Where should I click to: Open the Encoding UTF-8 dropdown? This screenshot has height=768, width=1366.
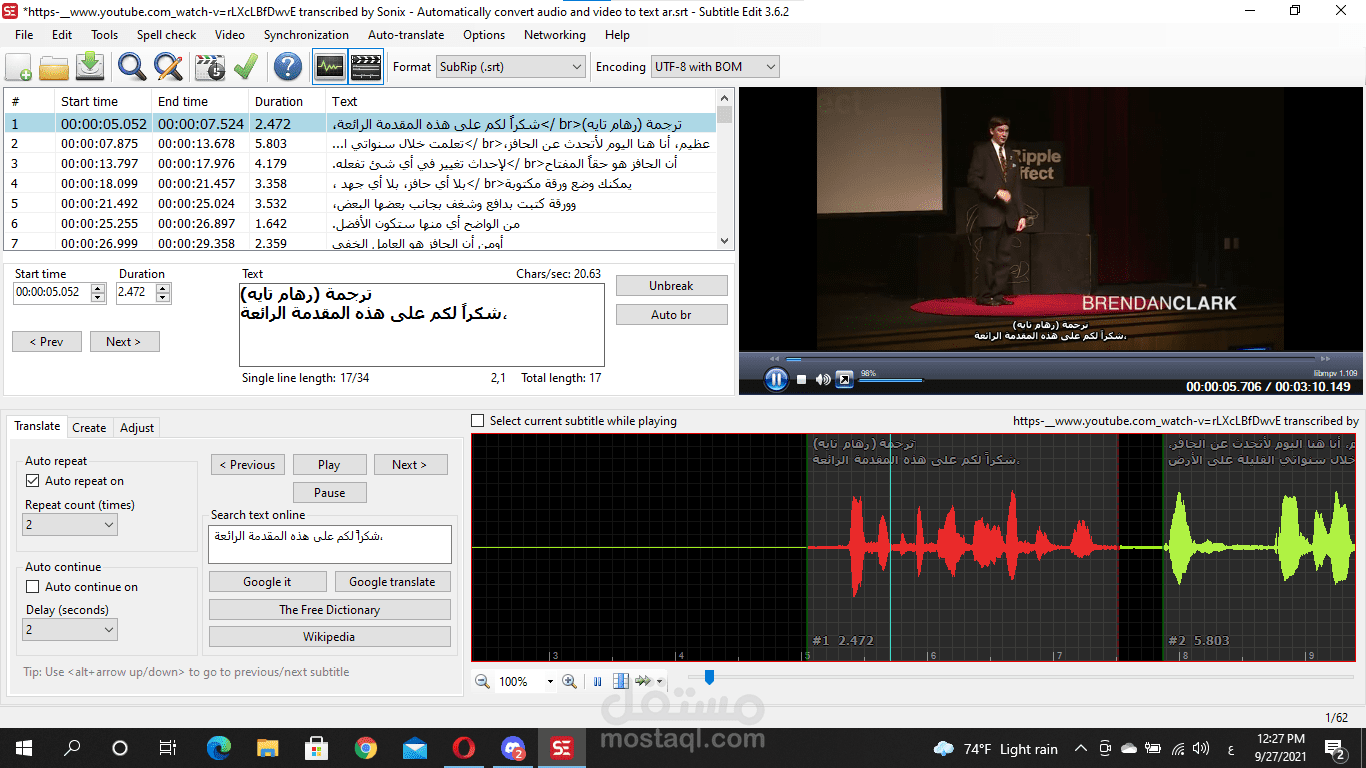click(x=715, y=67)
